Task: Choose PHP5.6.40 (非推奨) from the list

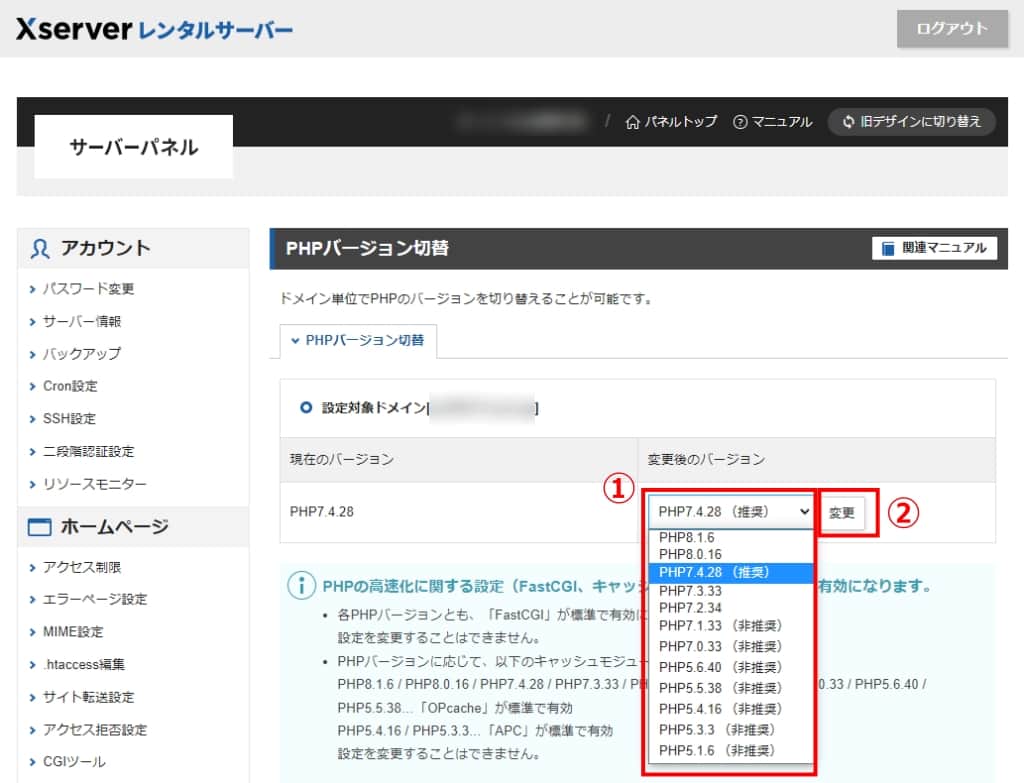Action: 731,668
